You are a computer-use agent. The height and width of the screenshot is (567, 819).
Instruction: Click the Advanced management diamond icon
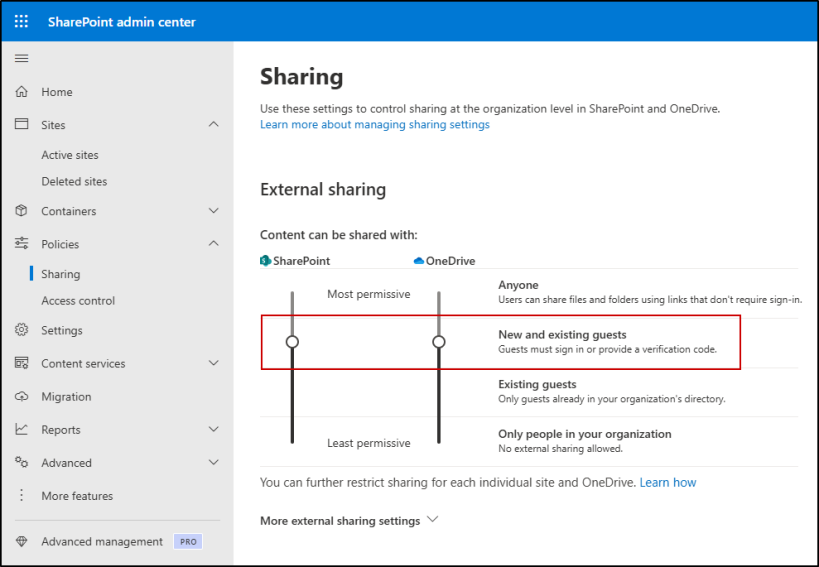(21, 541)
